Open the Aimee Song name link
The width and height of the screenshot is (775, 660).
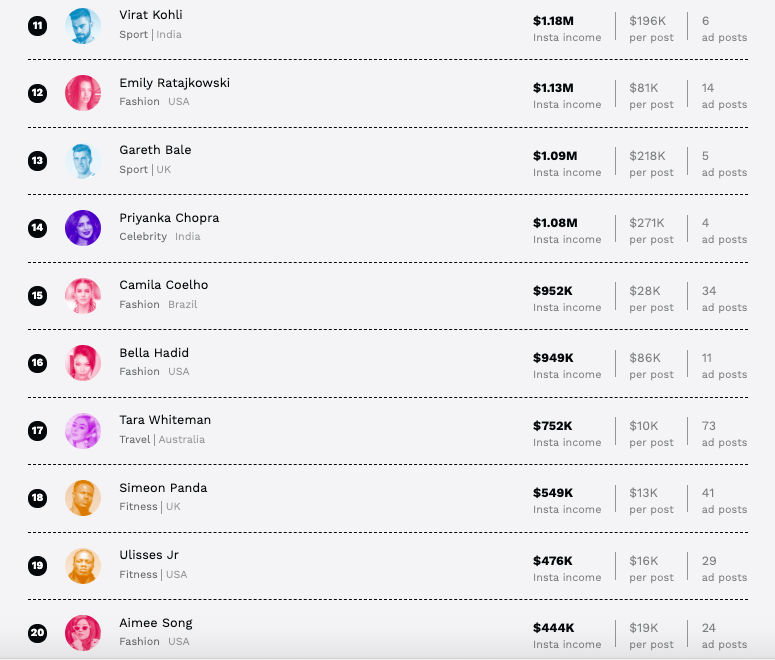(156, 623)
